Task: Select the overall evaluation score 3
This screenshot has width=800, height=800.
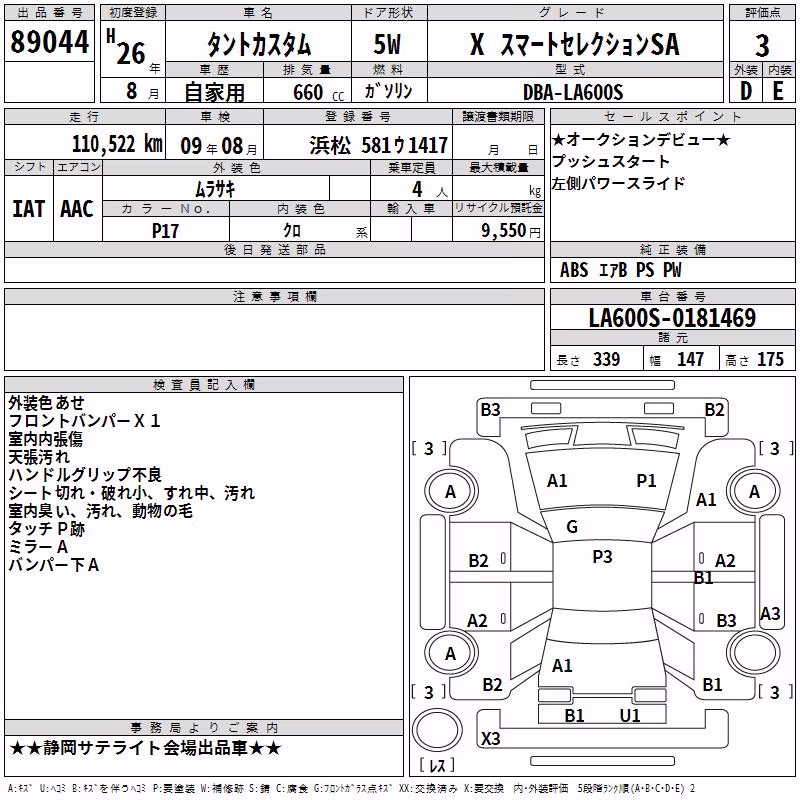Action: pyautogui.click(x=762, y=46)
